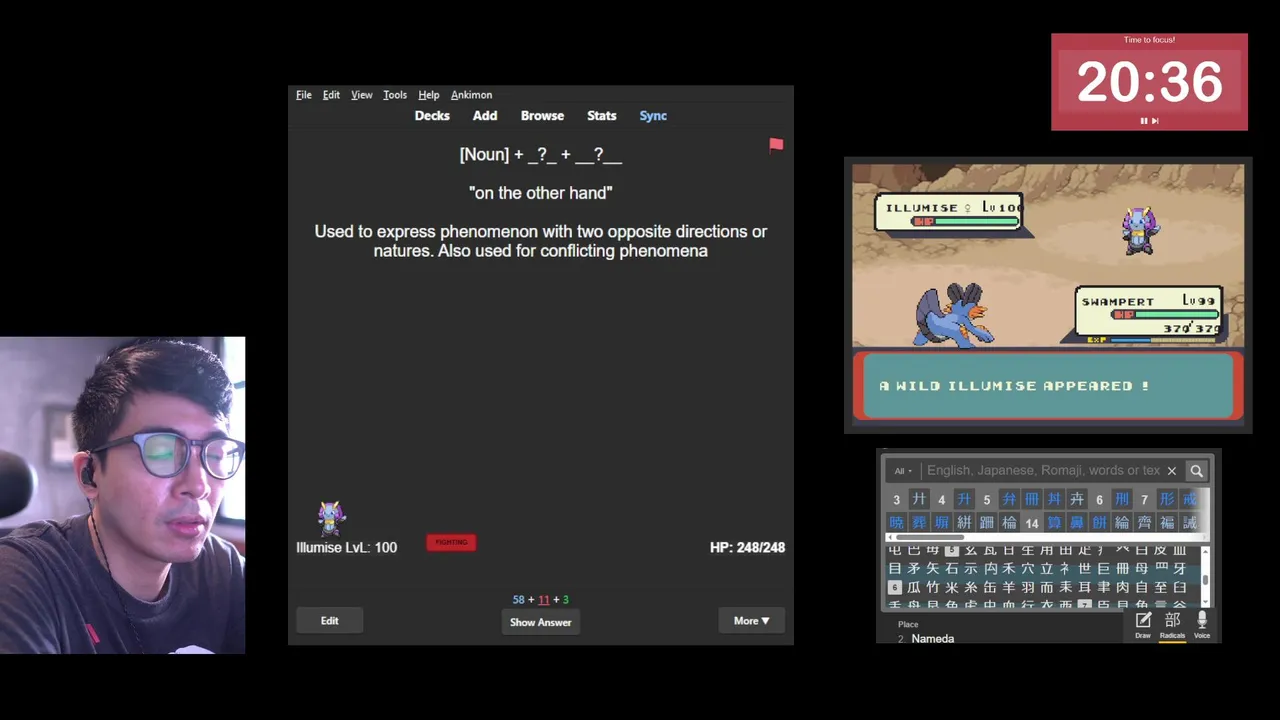Activate Voice search microphone
1280x720 pixels.
coord(1202,626)
